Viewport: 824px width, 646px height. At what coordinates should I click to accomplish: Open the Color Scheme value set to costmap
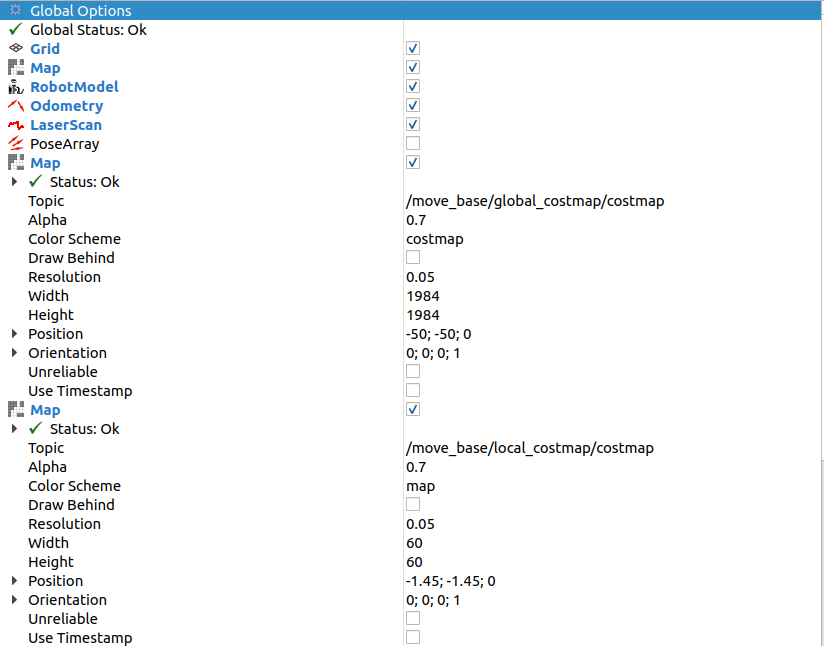[x=434, y=239]
